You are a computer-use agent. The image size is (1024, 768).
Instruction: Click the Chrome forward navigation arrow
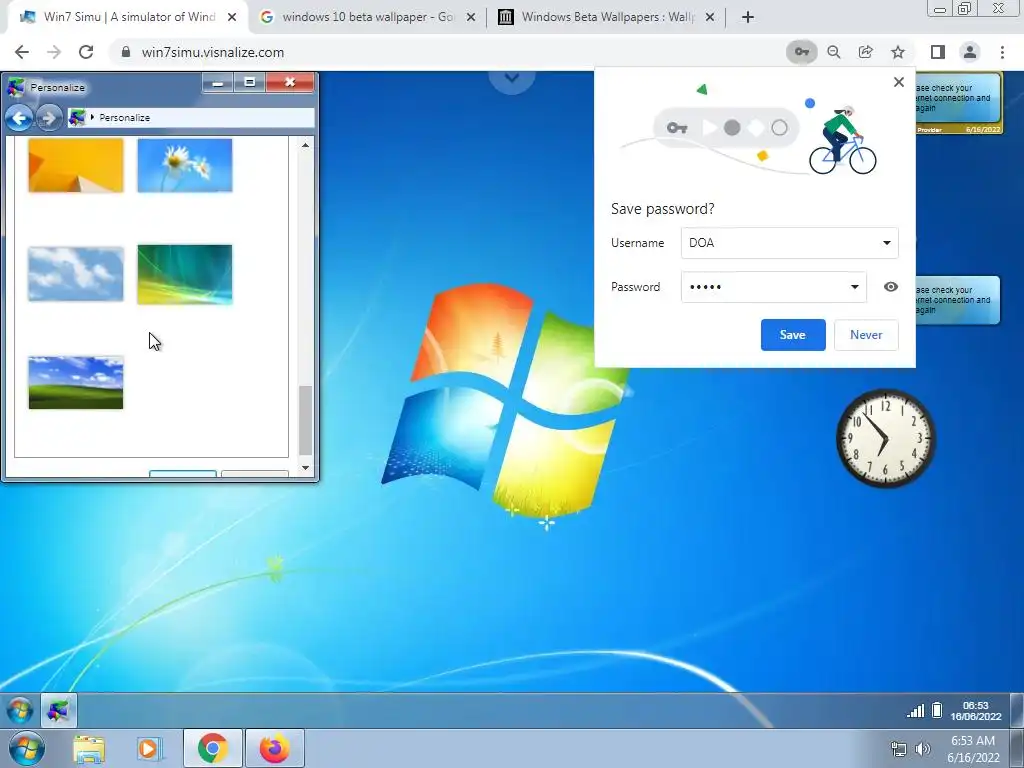click(x=54, y=52)
